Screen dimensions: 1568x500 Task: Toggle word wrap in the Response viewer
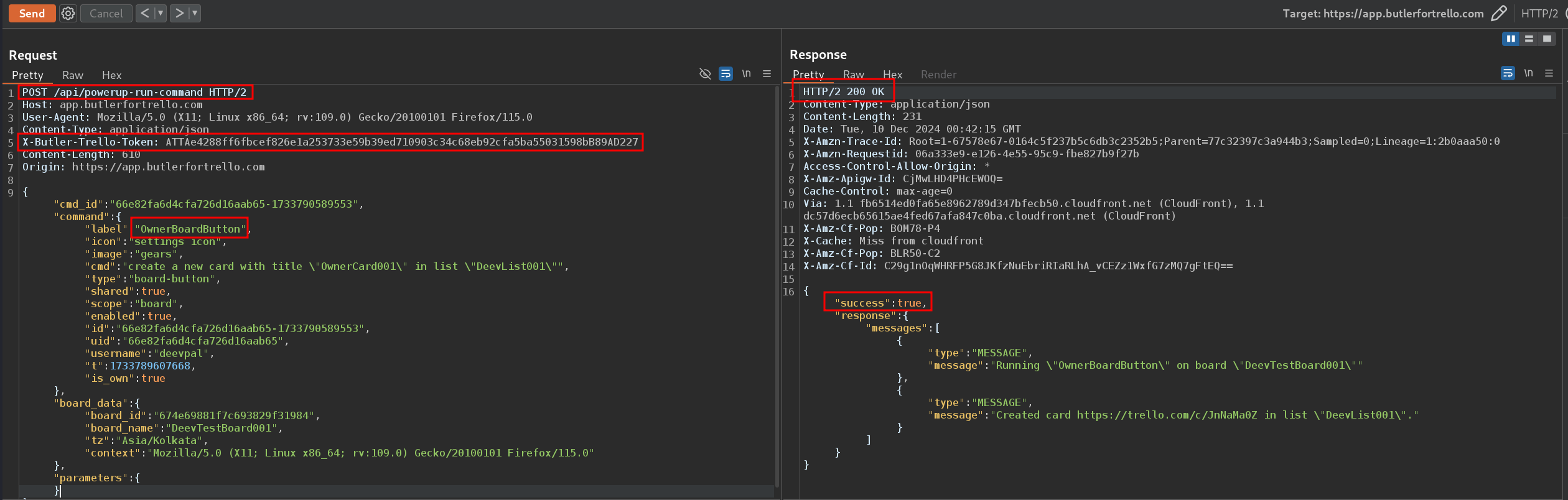1508,73
